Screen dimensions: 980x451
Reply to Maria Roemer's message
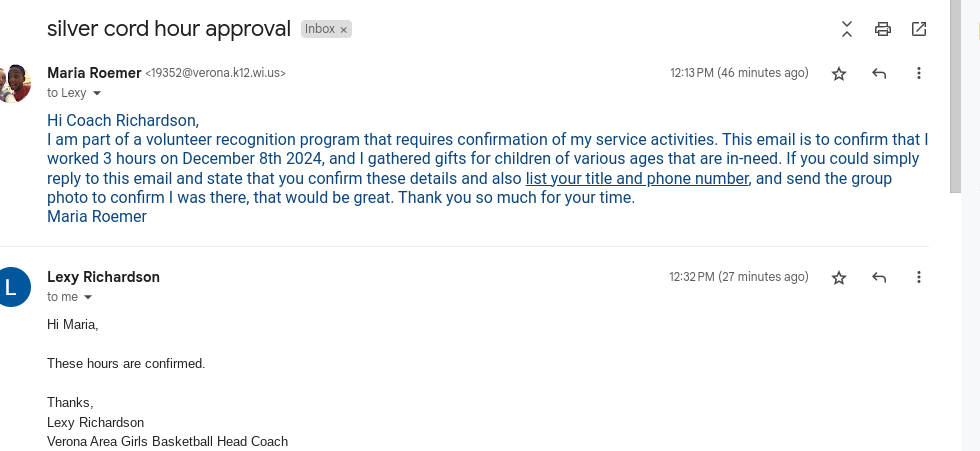(x=879, y=73)
